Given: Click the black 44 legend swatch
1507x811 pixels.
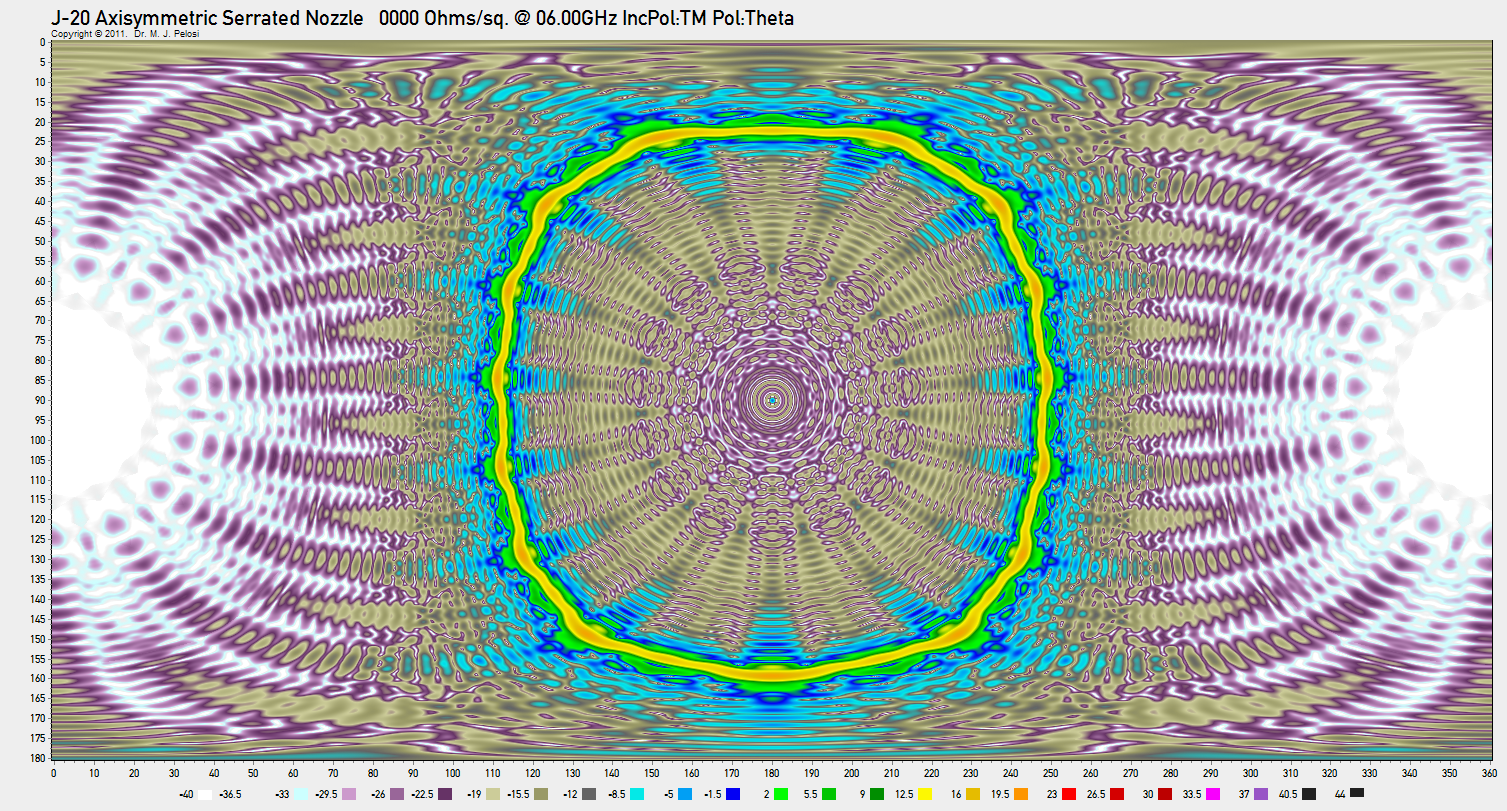Looking at the screenshot, I should tap(1357, 793).
